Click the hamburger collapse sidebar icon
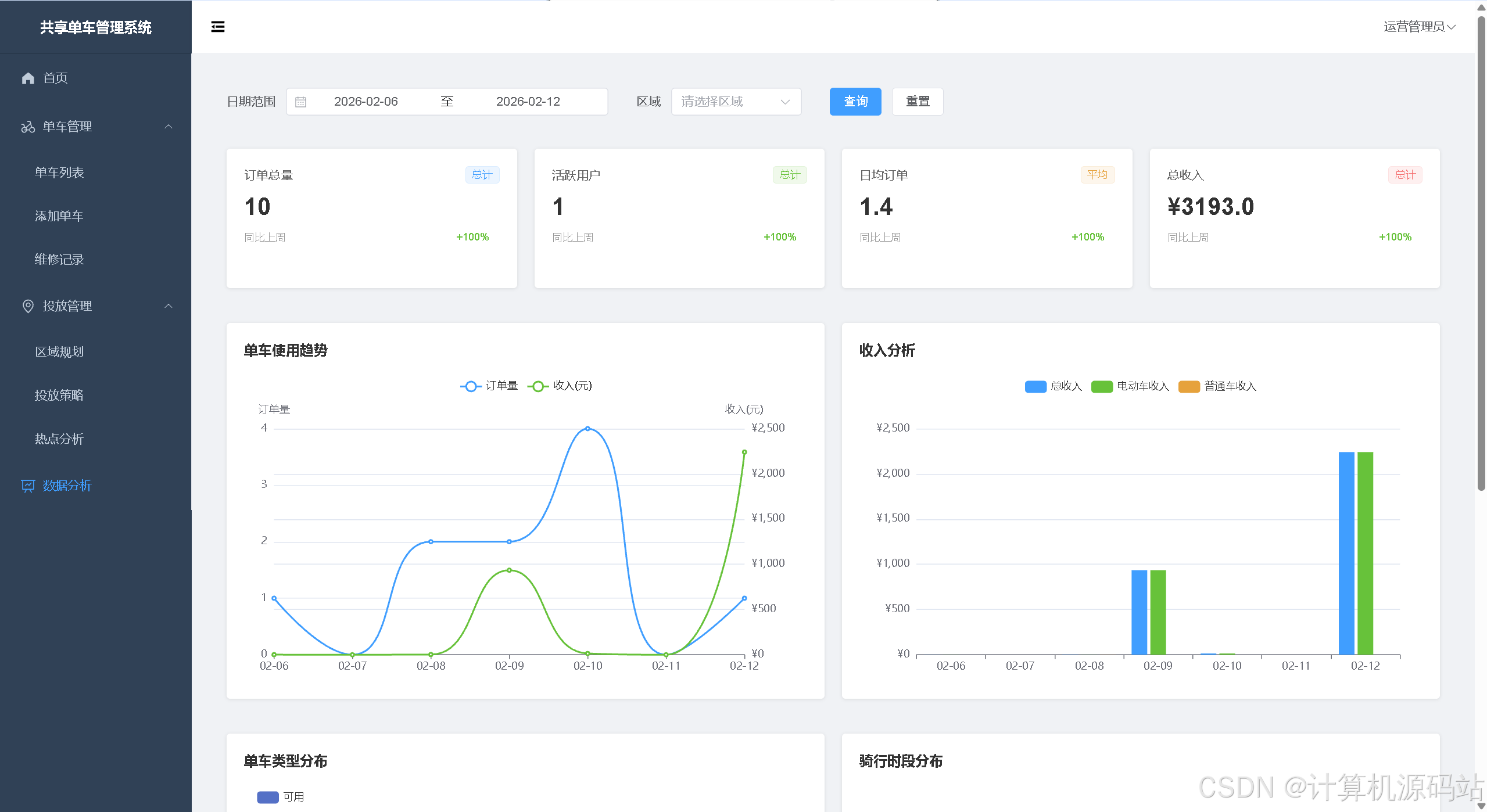The width and height of the screenshot is (1487, 812). coord(218,27)
